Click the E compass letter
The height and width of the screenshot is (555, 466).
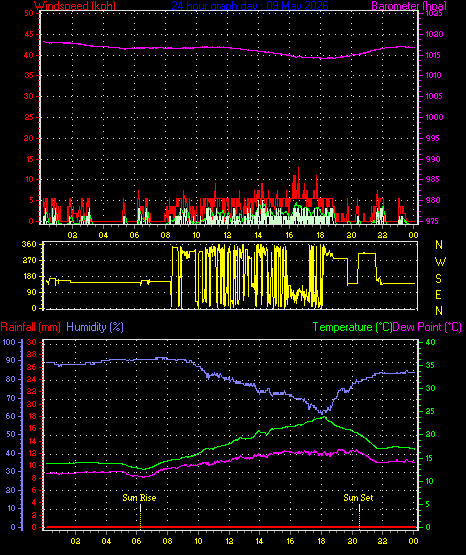438,294
